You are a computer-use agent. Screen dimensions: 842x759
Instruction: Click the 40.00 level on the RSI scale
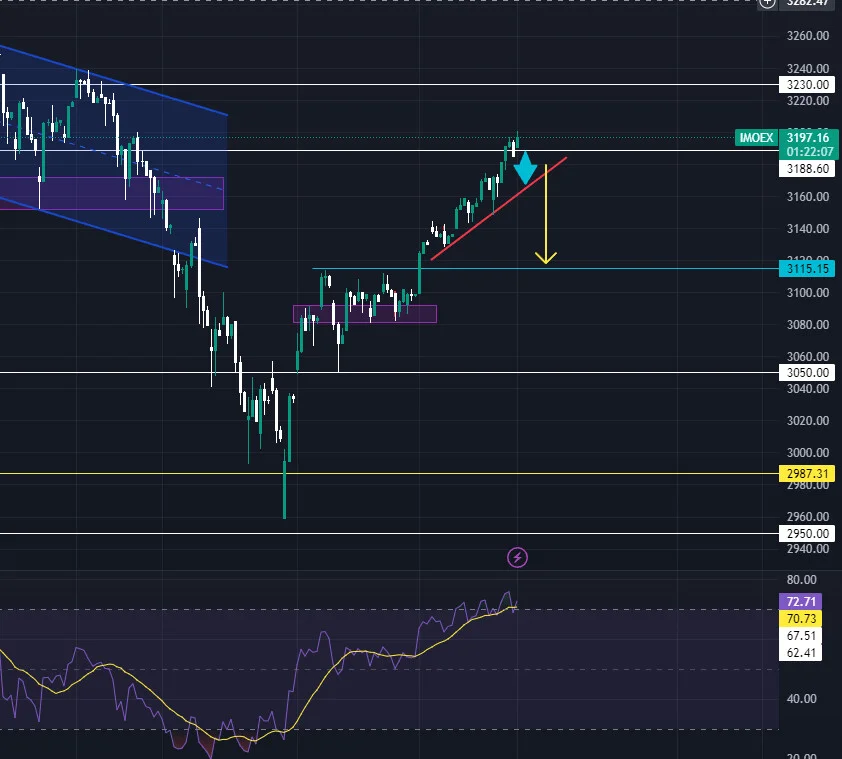(x=801, y=699)
